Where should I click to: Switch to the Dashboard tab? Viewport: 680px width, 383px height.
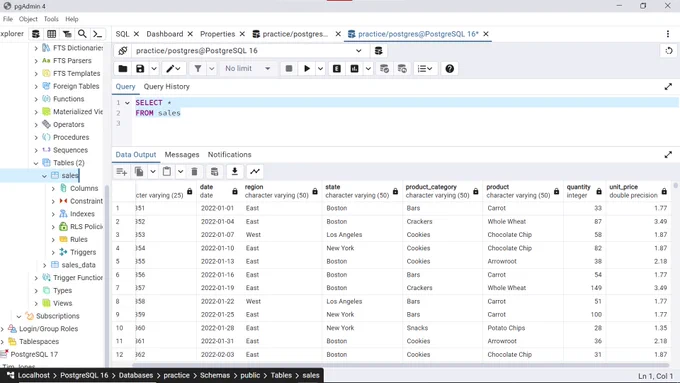165,34
